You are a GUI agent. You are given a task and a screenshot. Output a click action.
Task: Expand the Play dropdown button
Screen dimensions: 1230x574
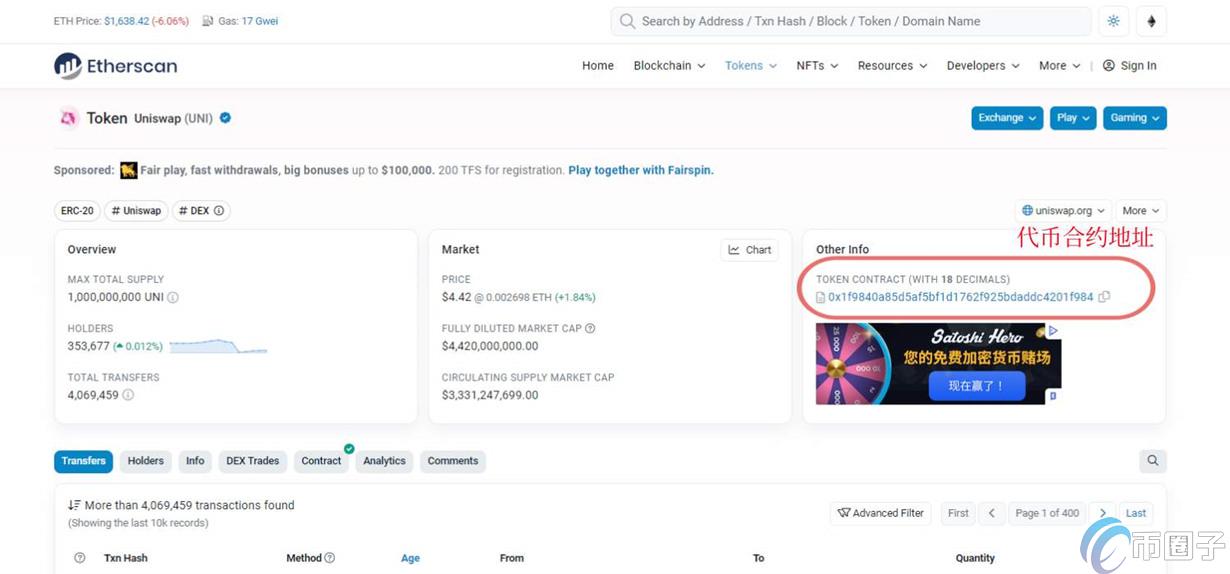click(x=1073, y=118)
